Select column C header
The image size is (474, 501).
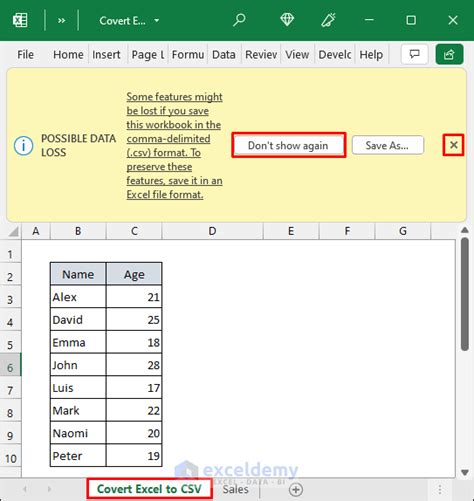coord(134,231)
